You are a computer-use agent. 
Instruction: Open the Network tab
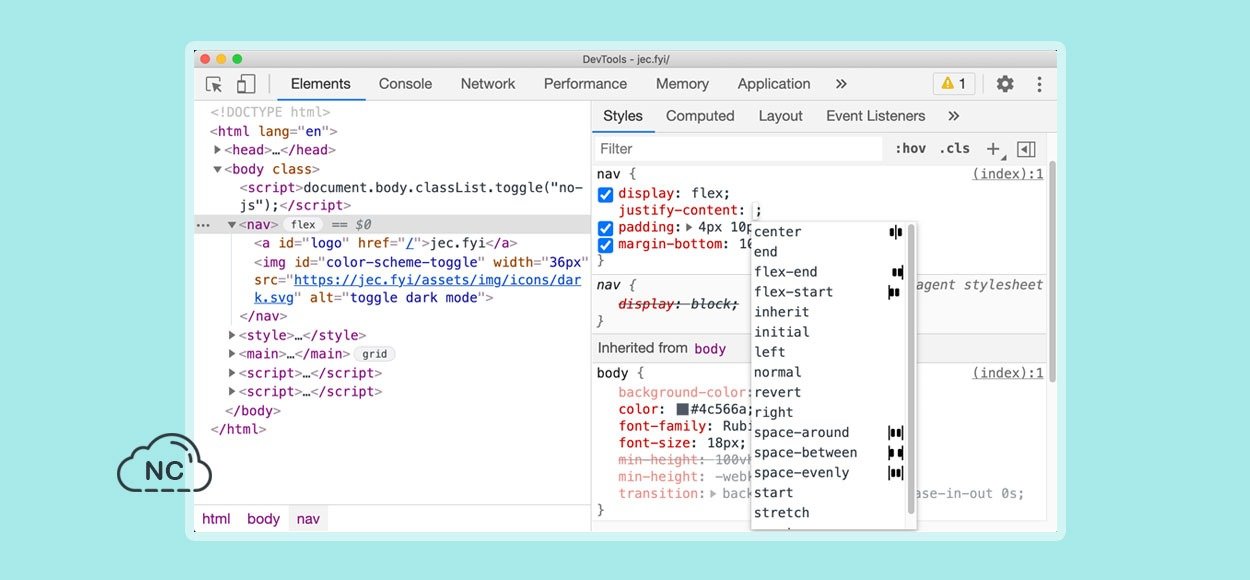tap(488, 84)
